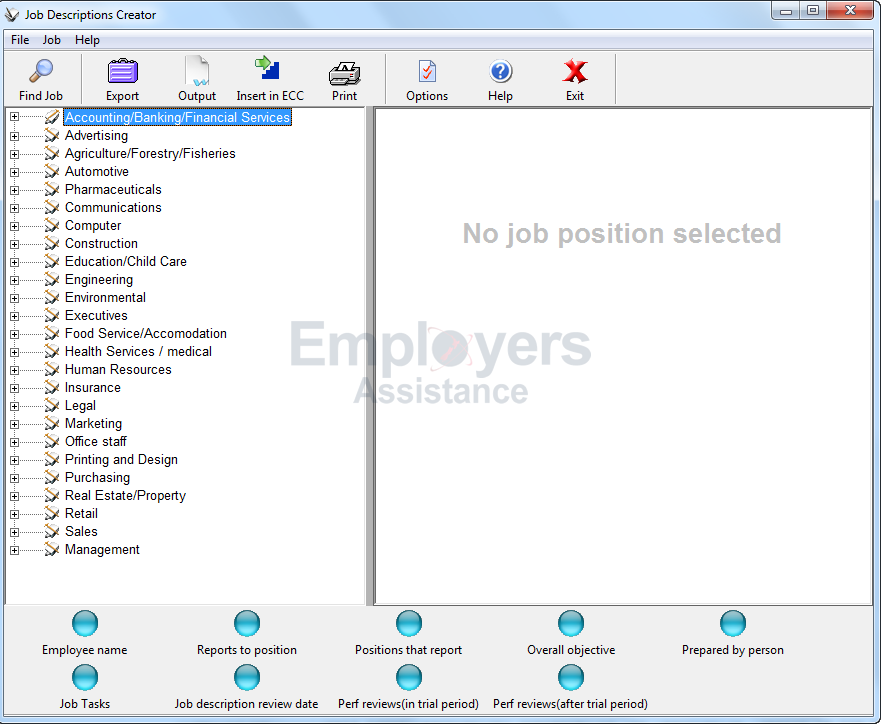Click the splitter between tree and preview

click(370, 355)
